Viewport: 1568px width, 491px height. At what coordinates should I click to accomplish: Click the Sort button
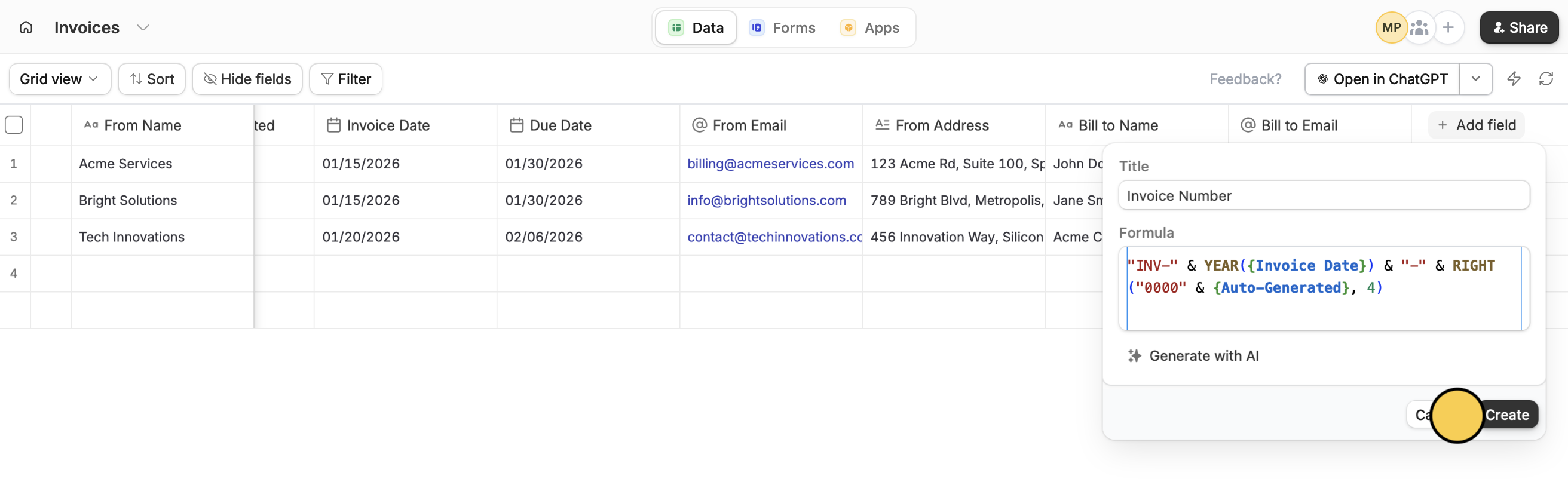152,79
